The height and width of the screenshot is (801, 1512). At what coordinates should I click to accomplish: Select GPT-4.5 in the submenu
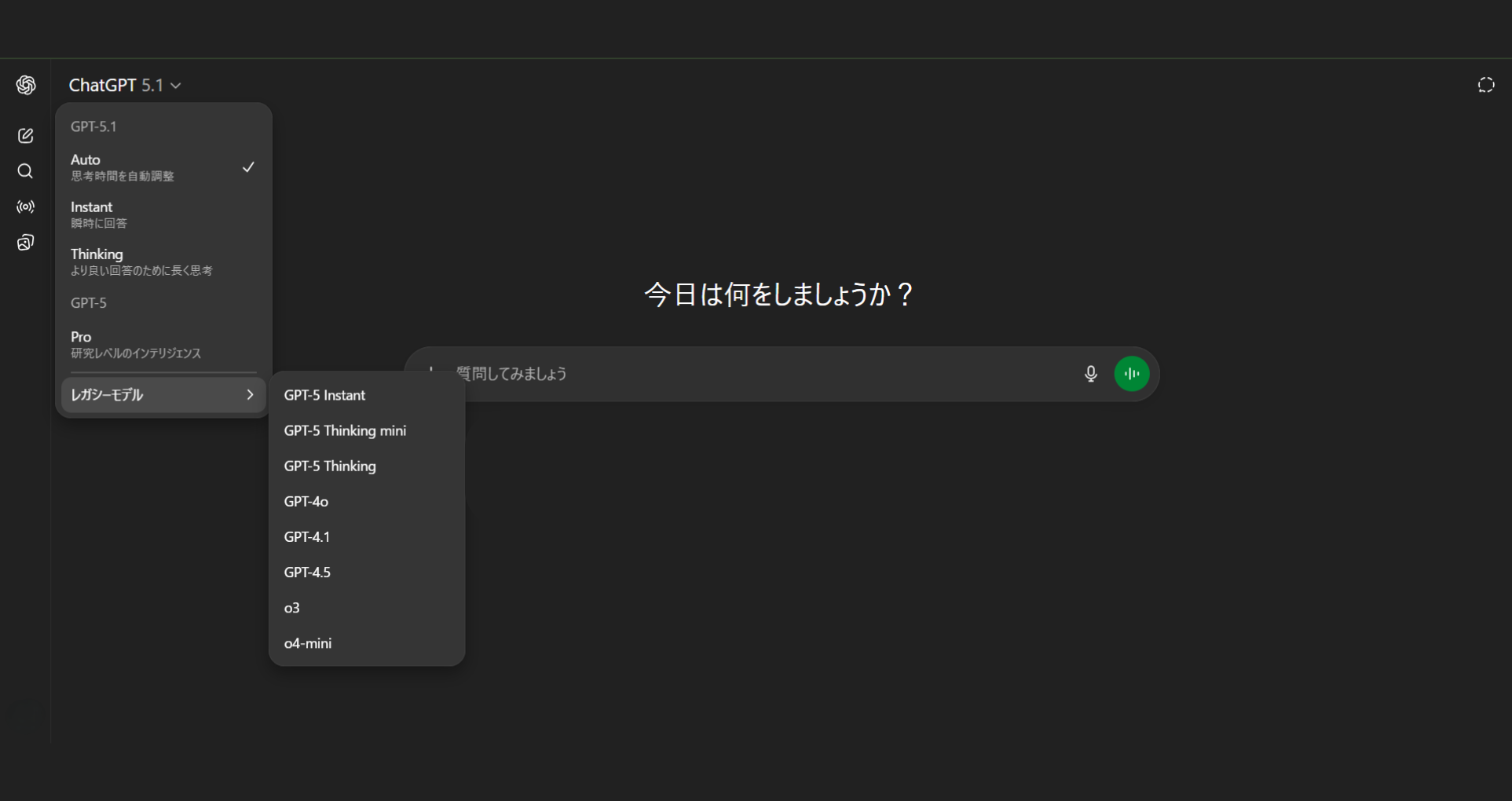click(307, 572)
